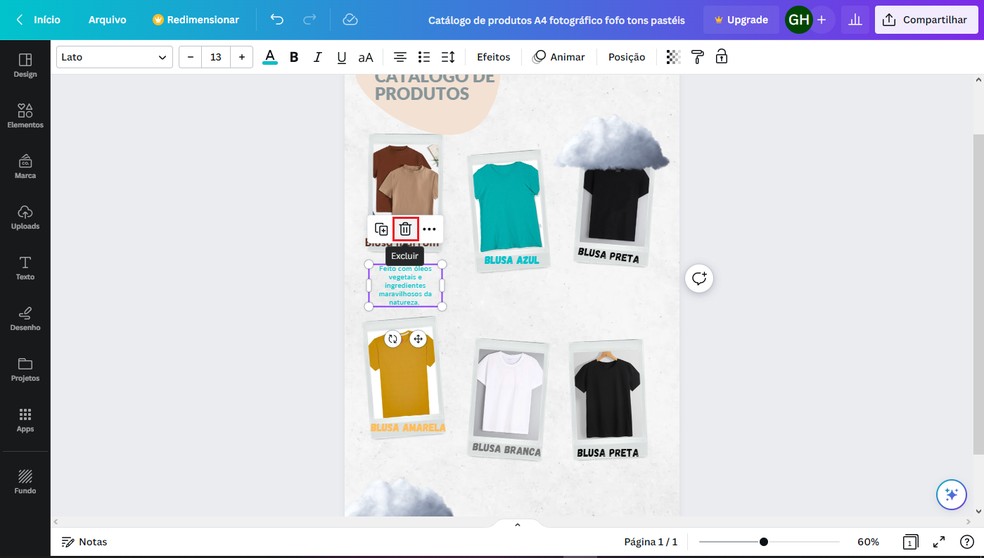Open the Efeitos tab
Image resolution: width=984 pixels, height=558 pixels.
pyautogui.click(x=493, y=57)
